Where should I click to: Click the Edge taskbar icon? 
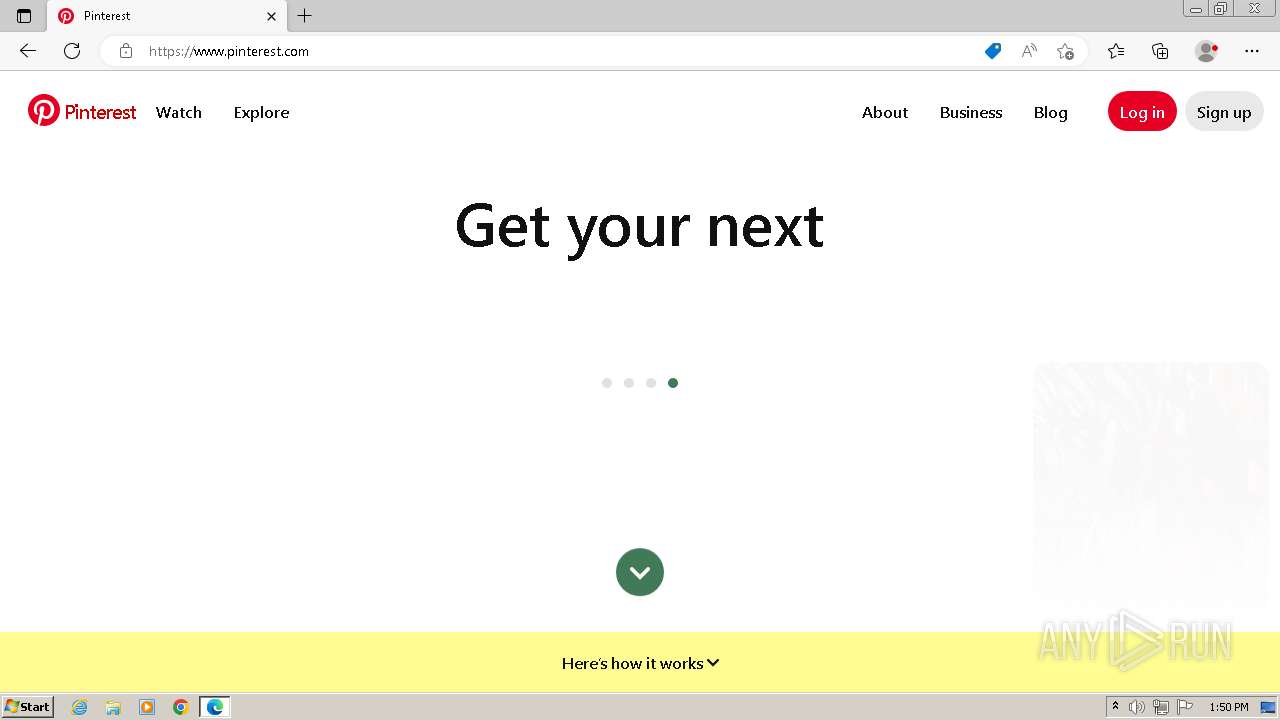click(x=215, y=707)
